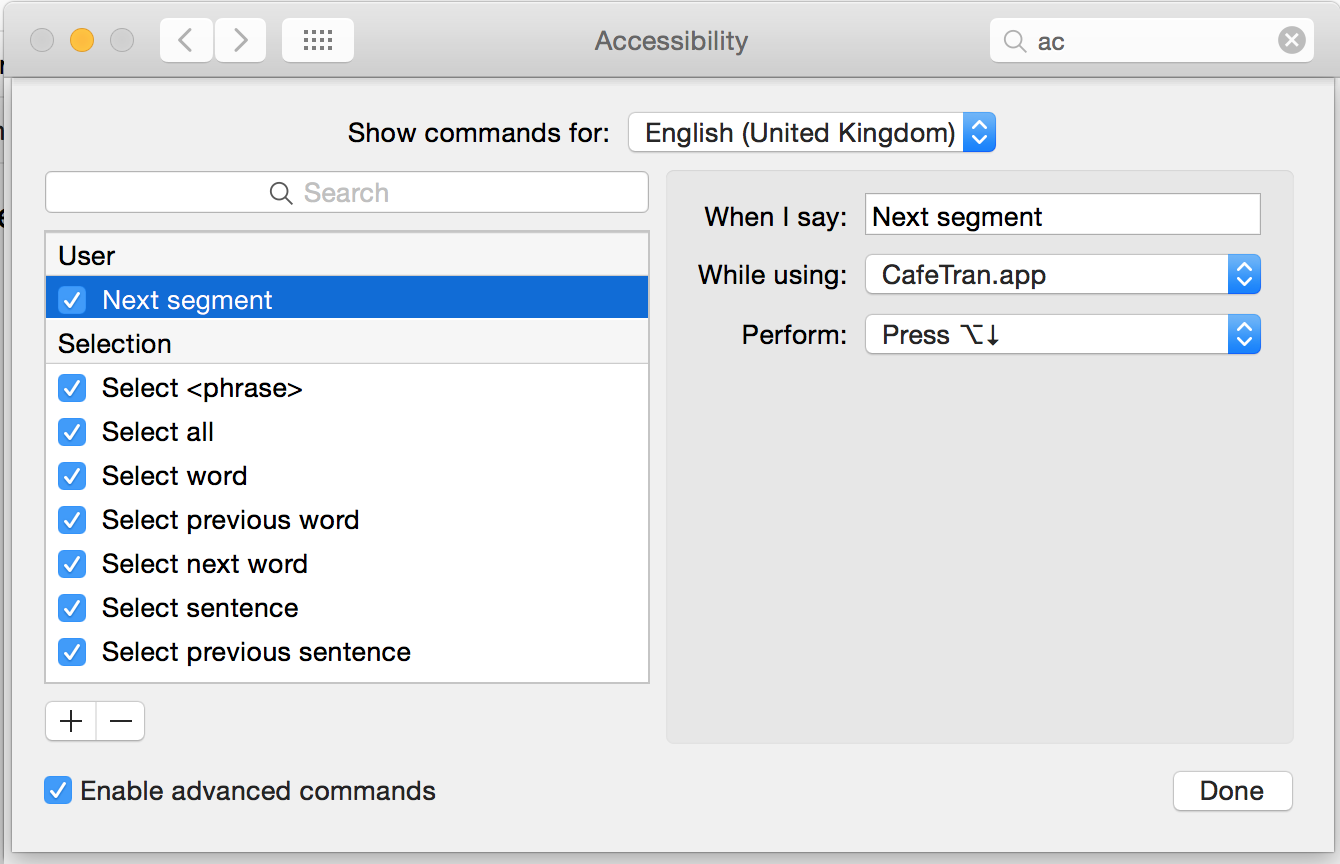The height and width of the screenshot is (864, 1340).
Task: Click the back navigation arrow
Action: (x=186, y=41)
